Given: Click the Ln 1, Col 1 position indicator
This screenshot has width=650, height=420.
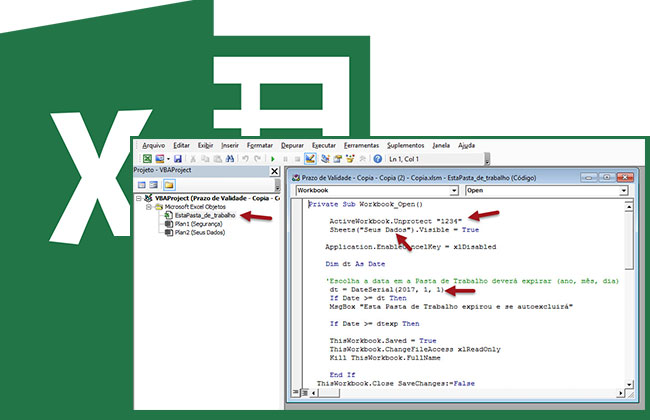Looking at the screenshot, I should (404, 159).
